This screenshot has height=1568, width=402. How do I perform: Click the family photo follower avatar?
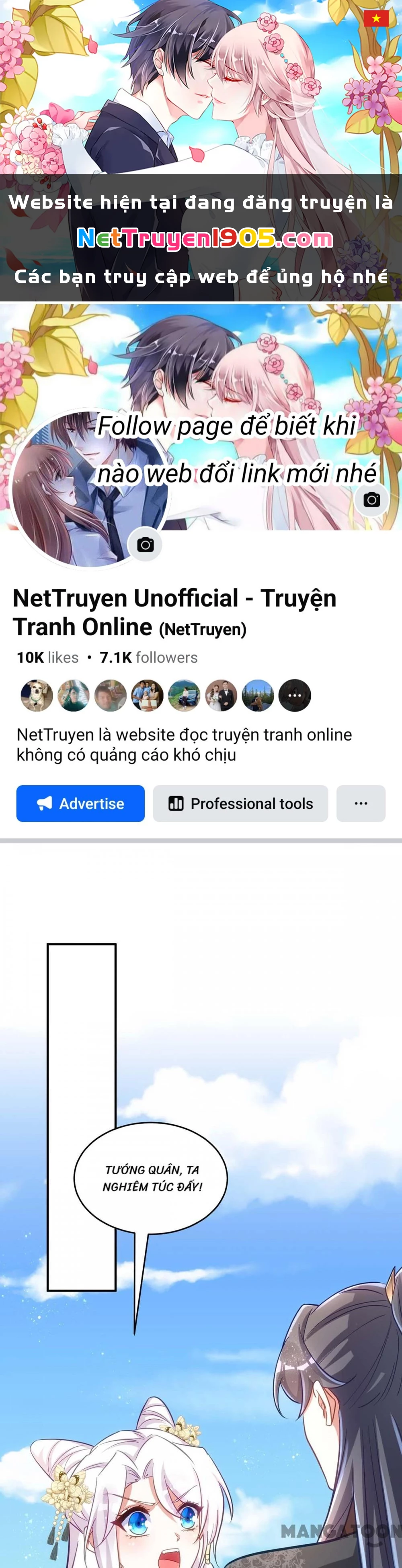(148, 695)
